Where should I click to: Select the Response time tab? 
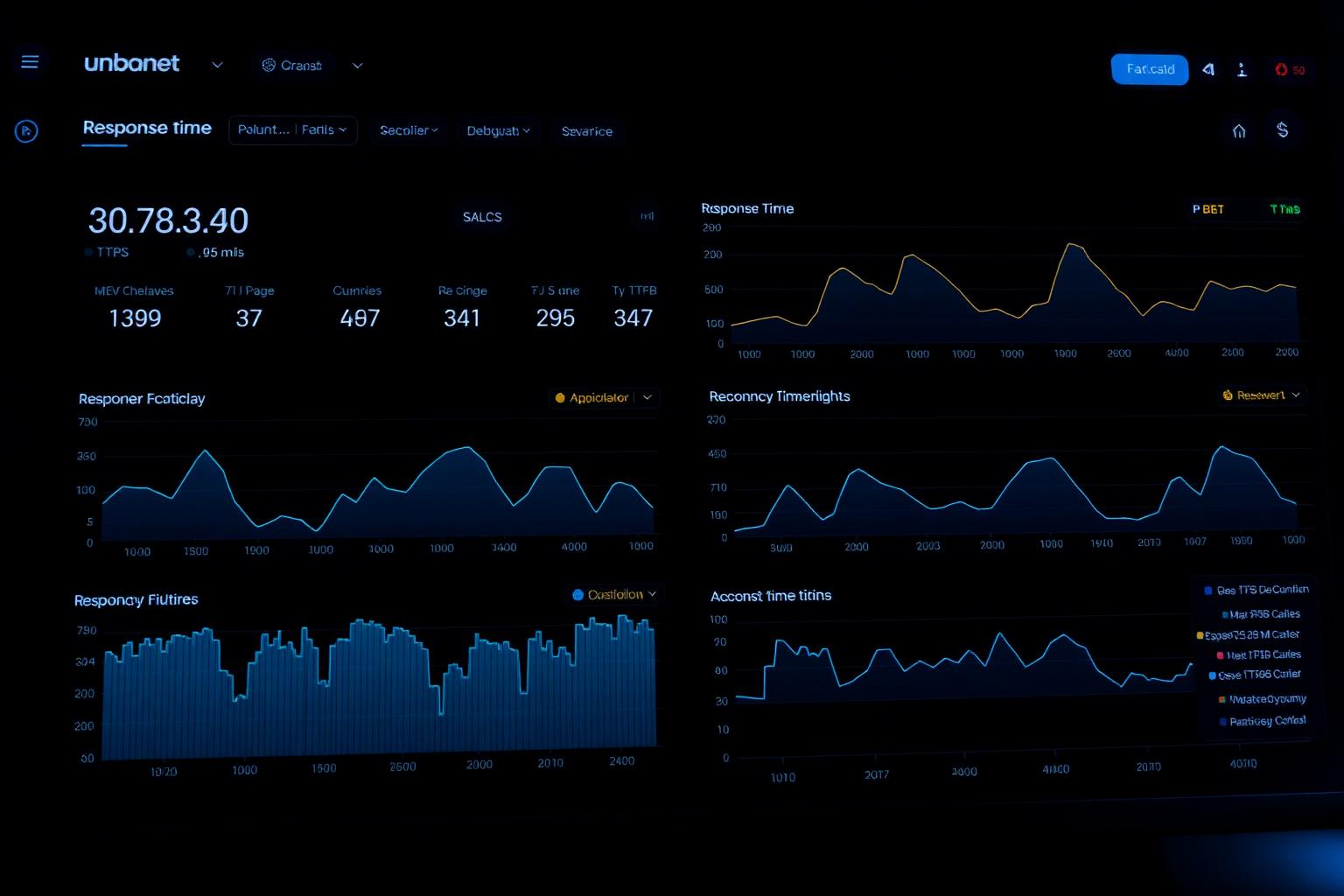pyautogui.click(x=147, y=129)
